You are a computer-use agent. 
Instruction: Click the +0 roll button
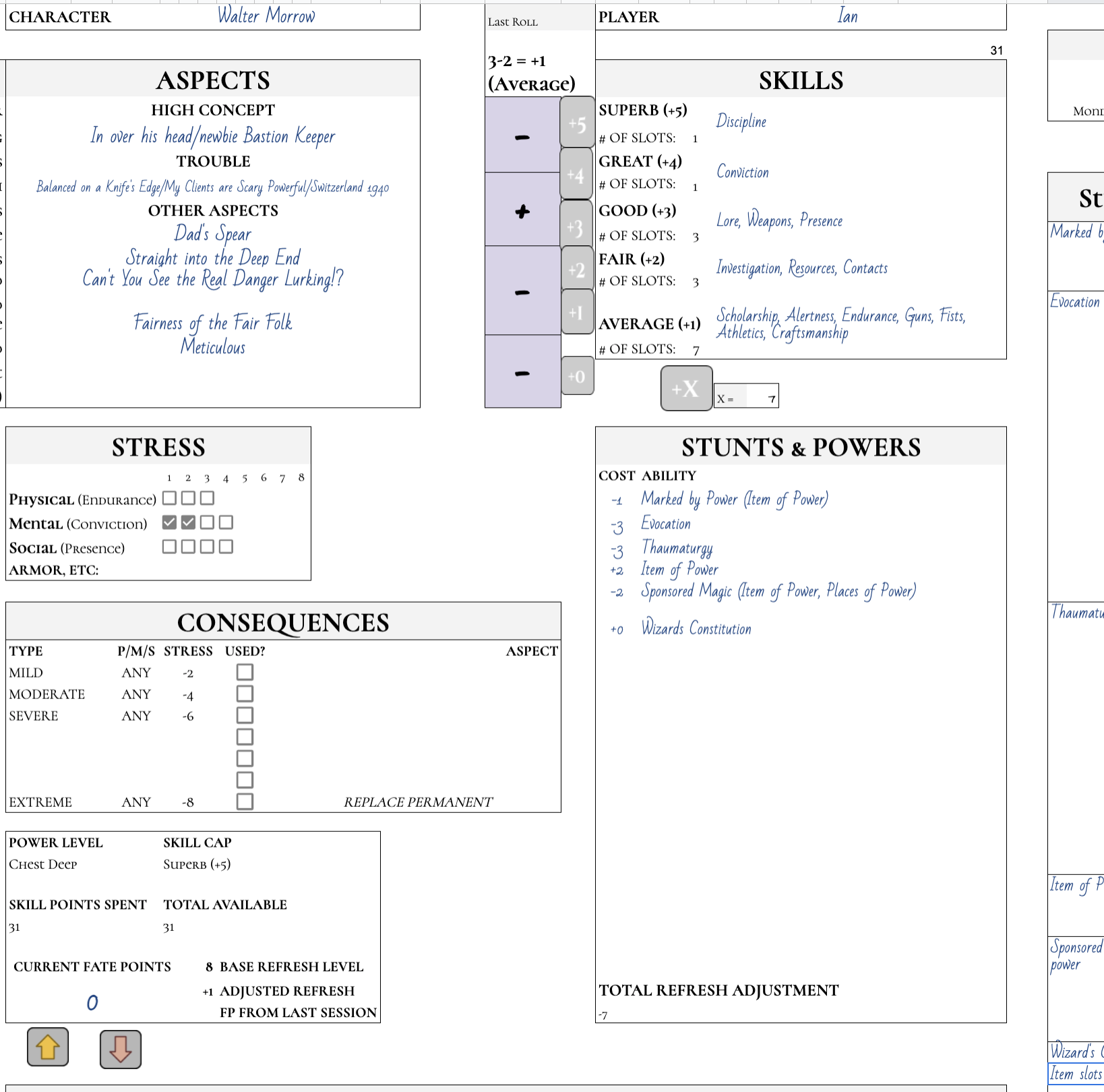coord(577,375)
